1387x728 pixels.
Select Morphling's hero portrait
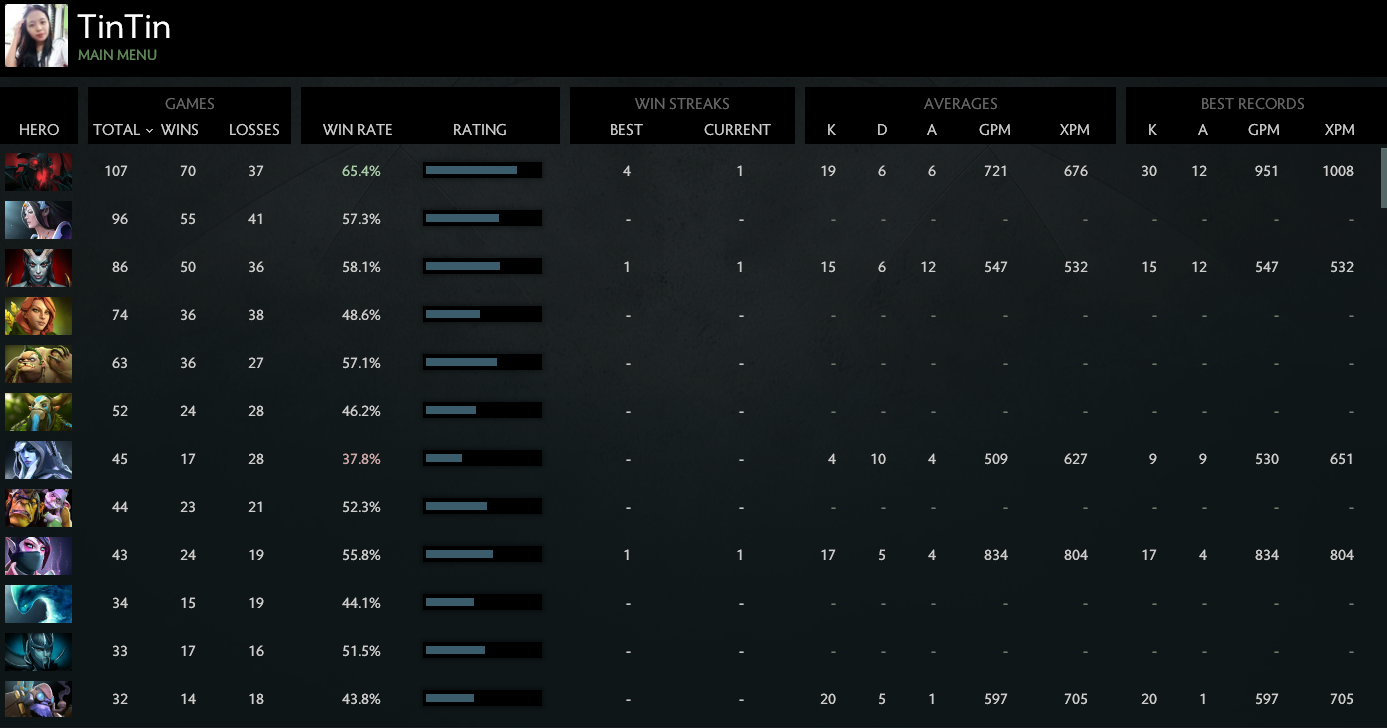click(x=39, y=603)
